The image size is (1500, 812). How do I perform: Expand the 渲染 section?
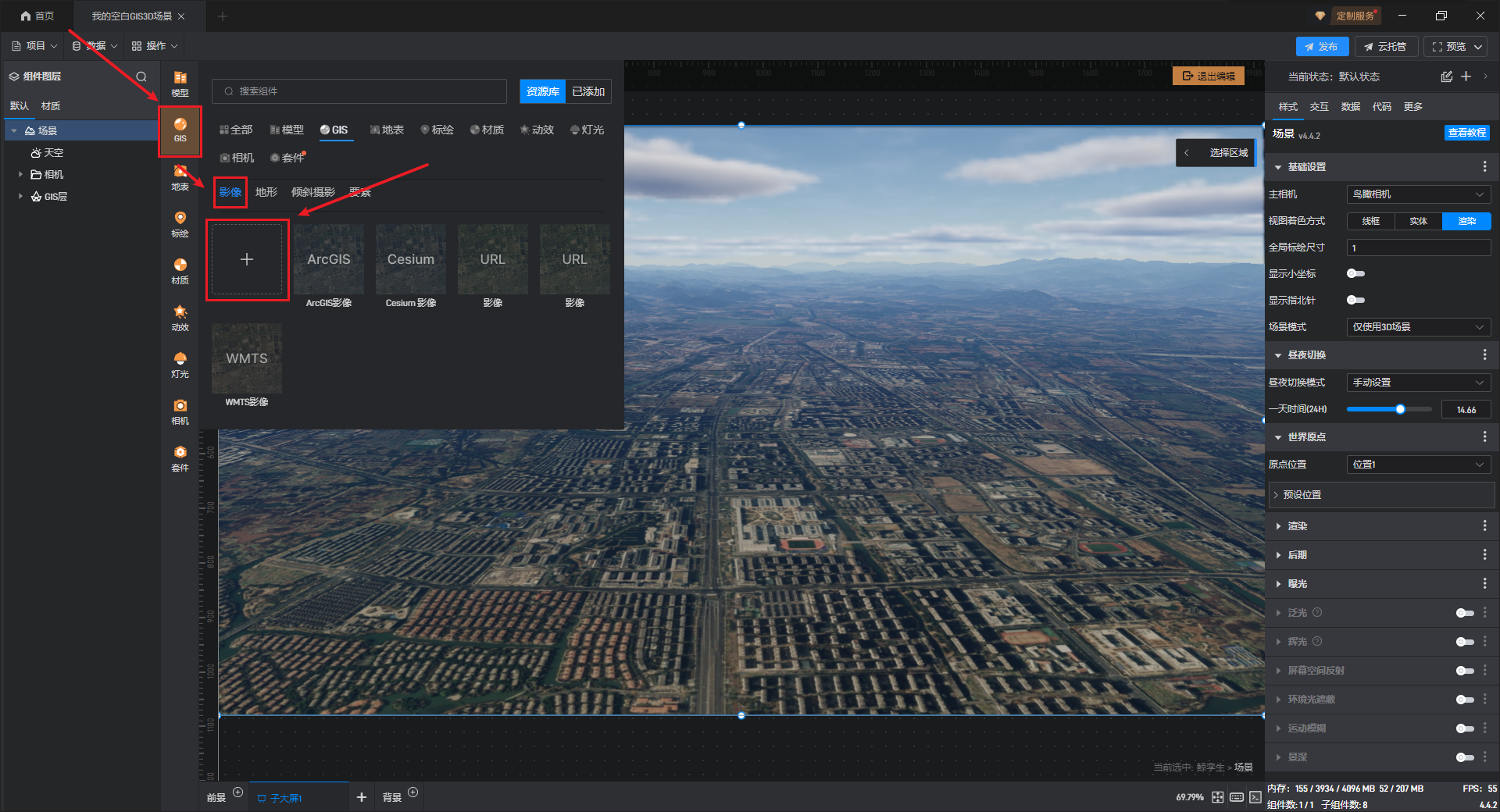click(1298, 526)
